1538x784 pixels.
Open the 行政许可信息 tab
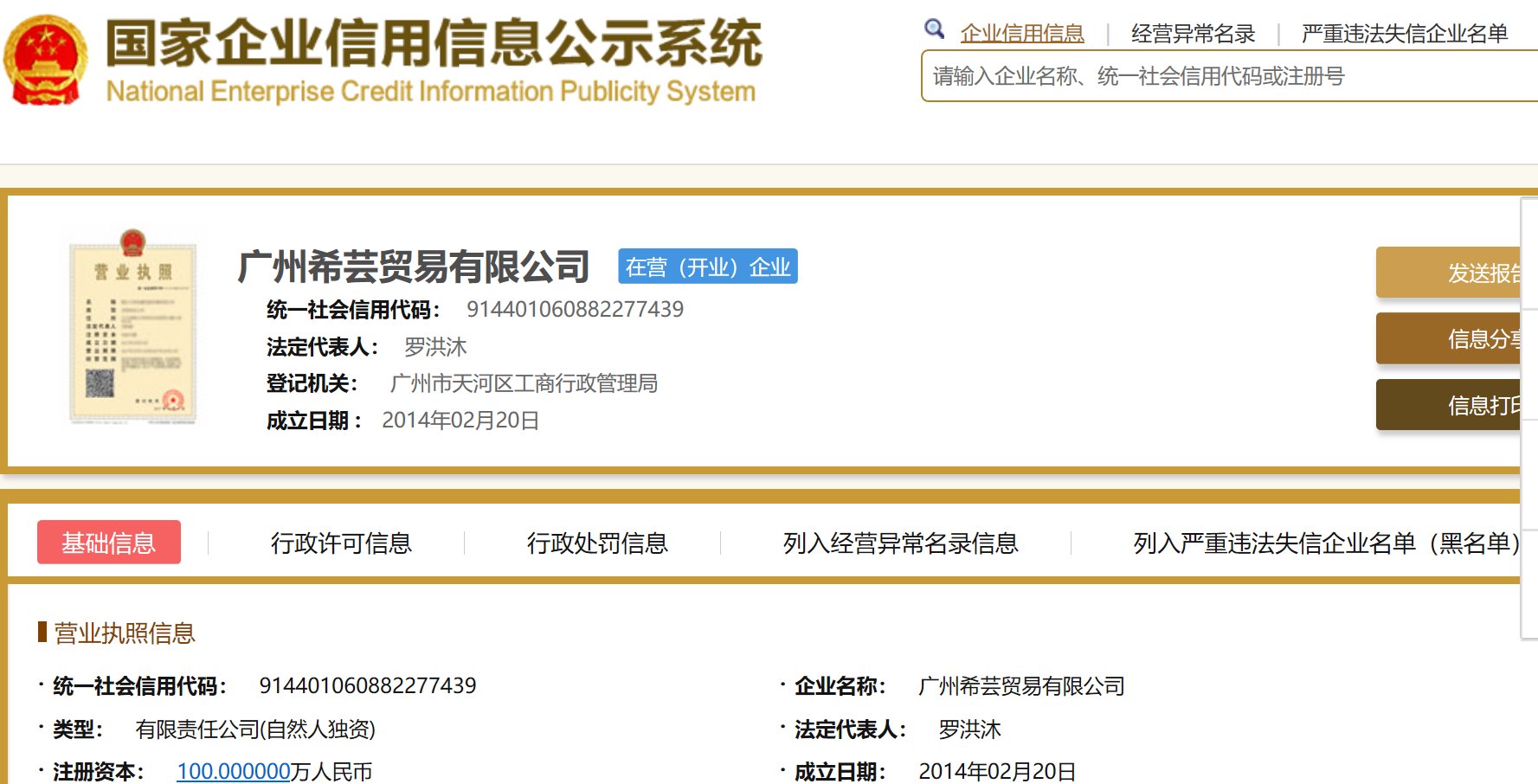click(x=341, y=543)
